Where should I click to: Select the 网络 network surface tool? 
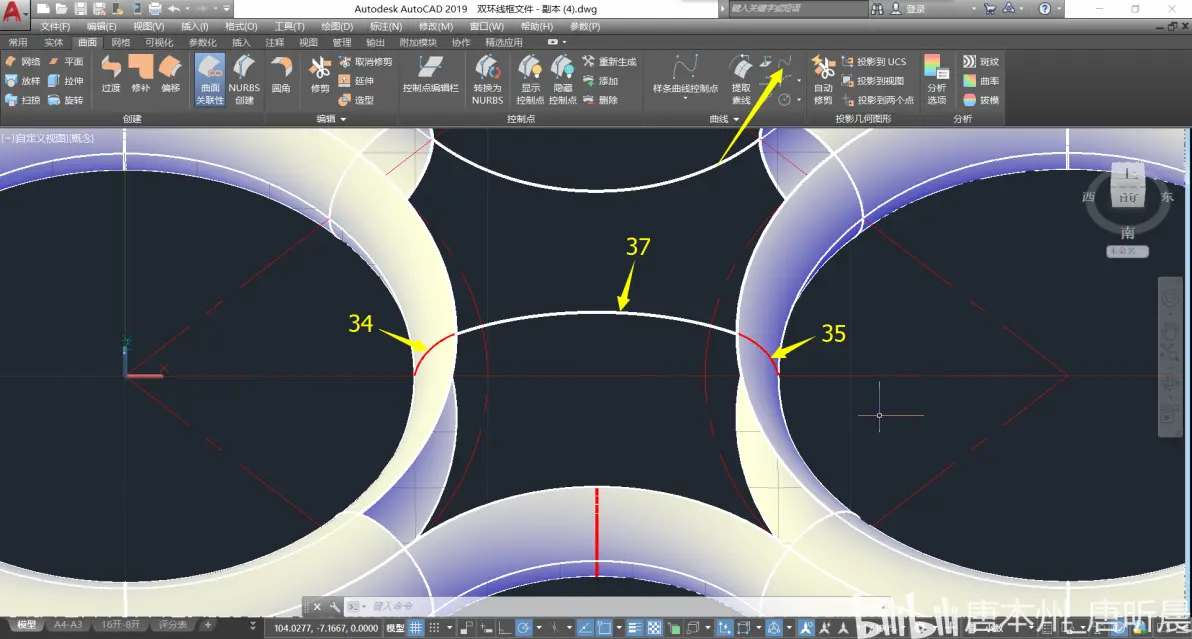pos(23,62)
